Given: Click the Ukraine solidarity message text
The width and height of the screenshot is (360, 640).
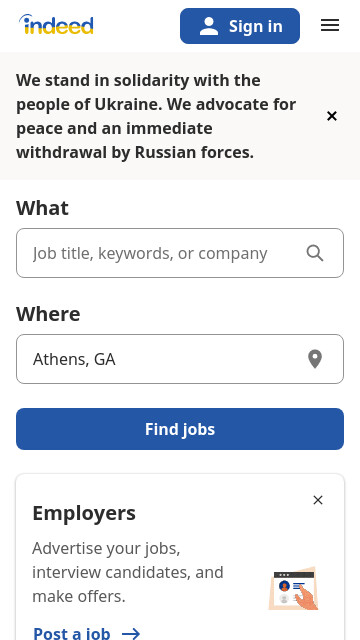Looking at the screenshot, I should (156, 116).
